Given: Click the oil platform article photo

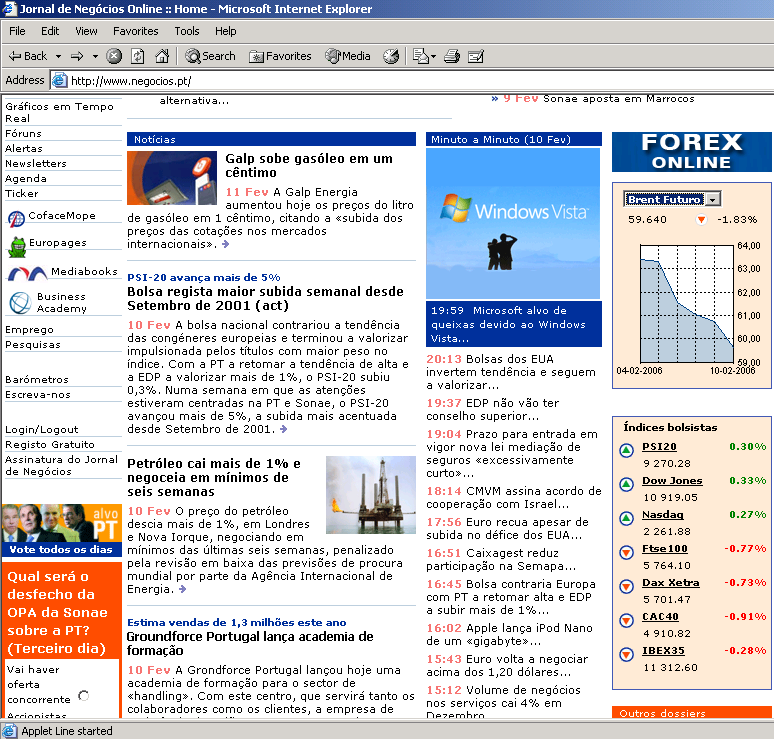Looking at the screenshot, I should tap(371, 495).
